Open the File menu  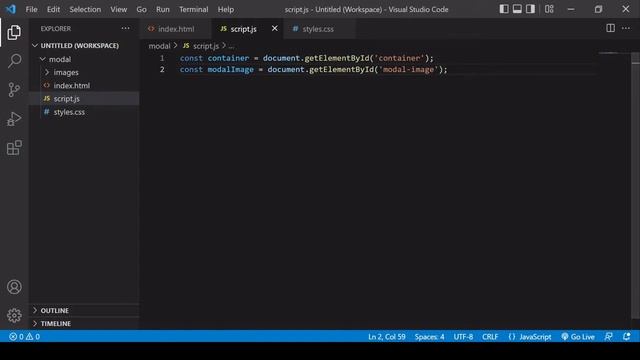click(31, 9)
